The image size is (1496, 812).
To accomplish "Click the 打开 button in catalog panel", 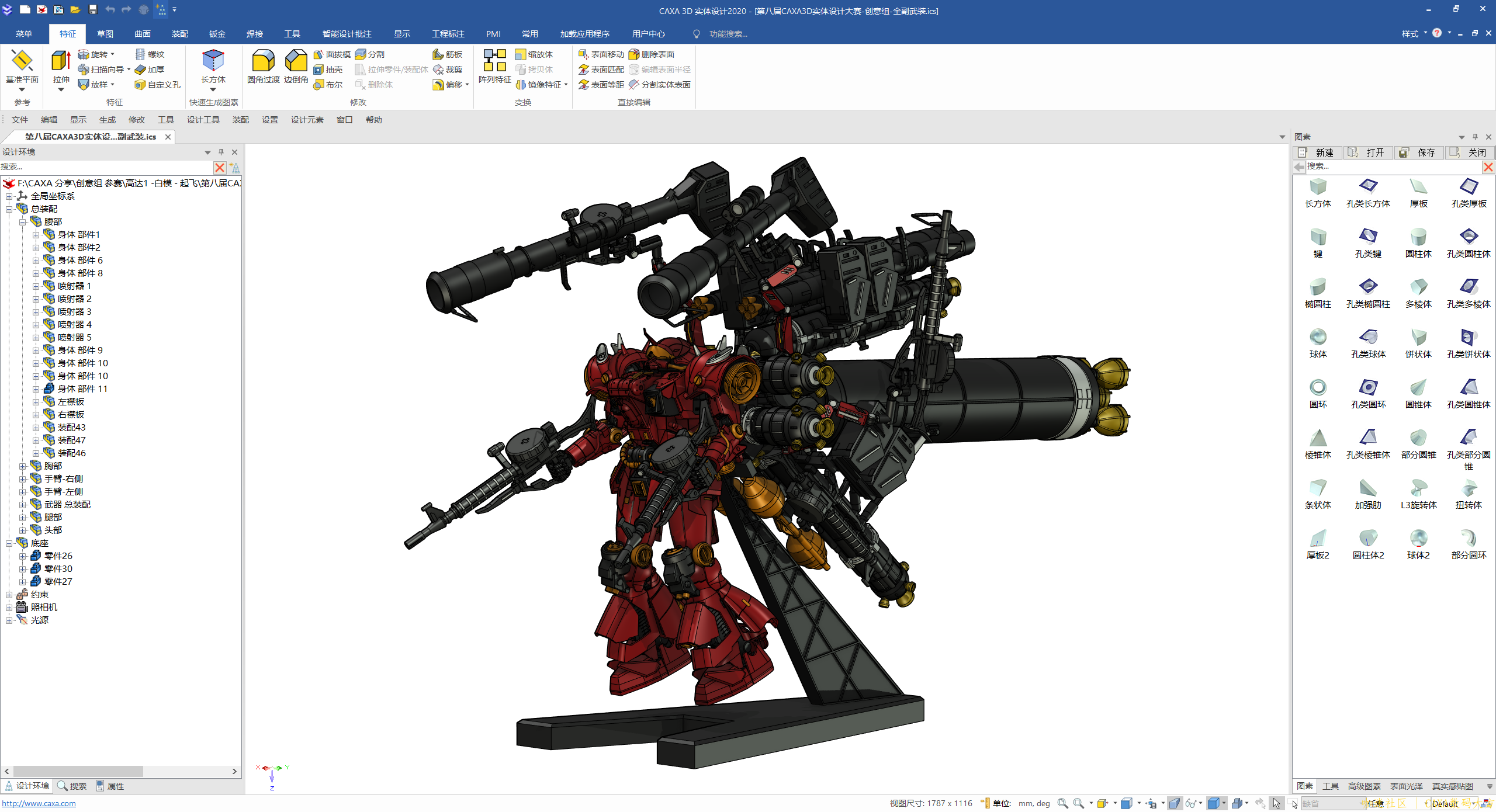I will tap(1367, 152).
